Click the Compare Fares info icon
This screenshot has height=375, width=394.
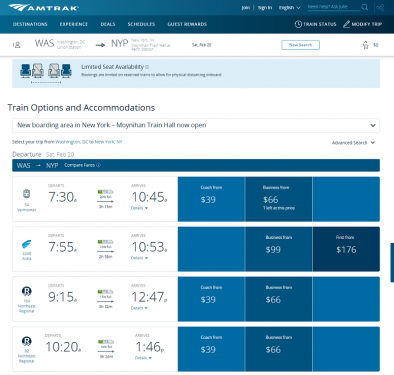coord(98,165)
